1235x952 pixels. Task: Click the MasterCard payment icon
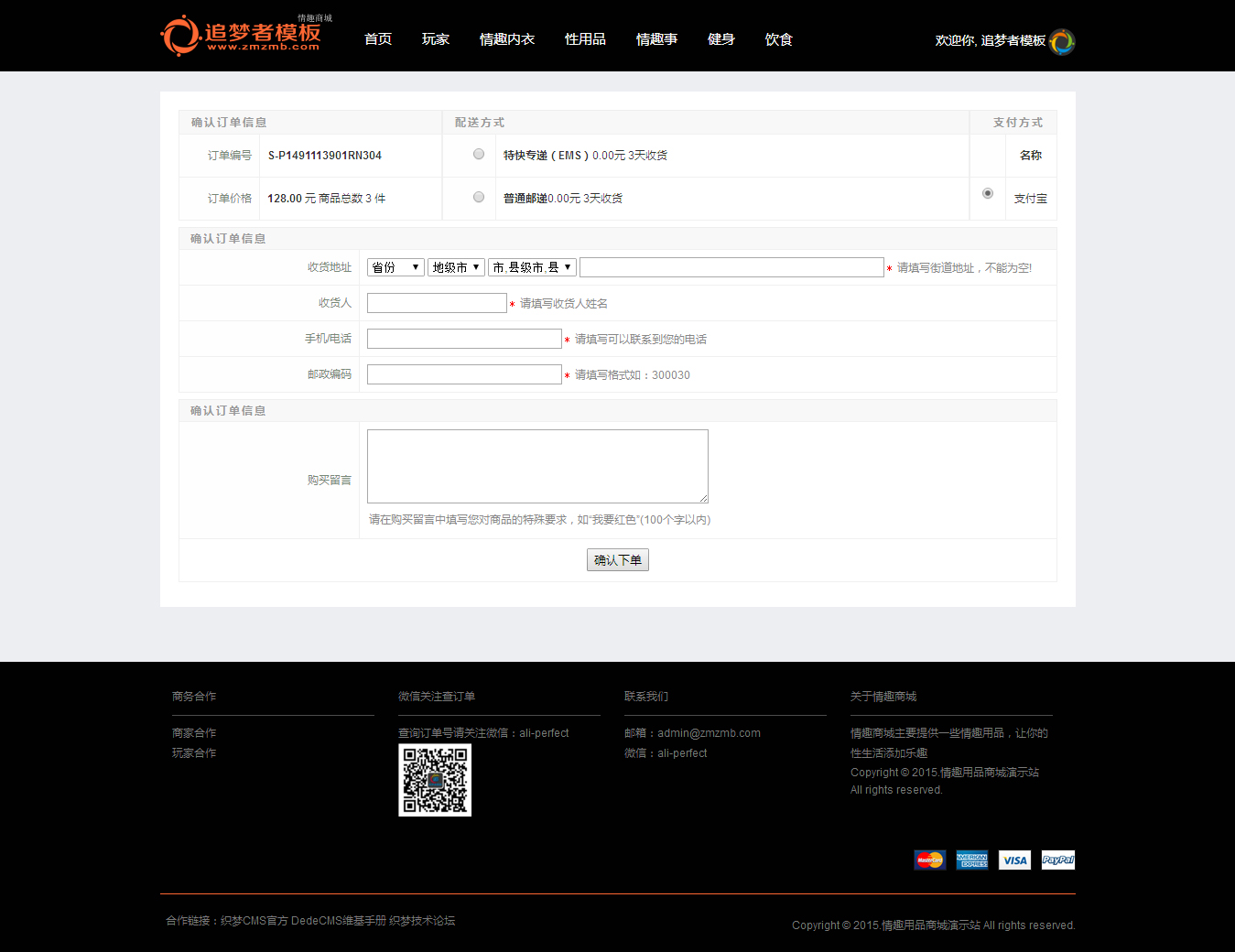pyautogui.click(x=929, y=860)
